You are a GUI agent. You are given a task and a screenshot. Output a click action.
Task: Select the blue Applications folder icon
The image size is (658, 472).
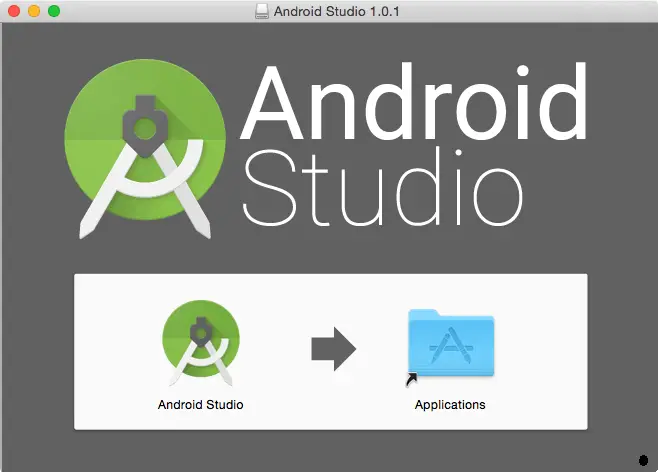(x=451, y=344)
